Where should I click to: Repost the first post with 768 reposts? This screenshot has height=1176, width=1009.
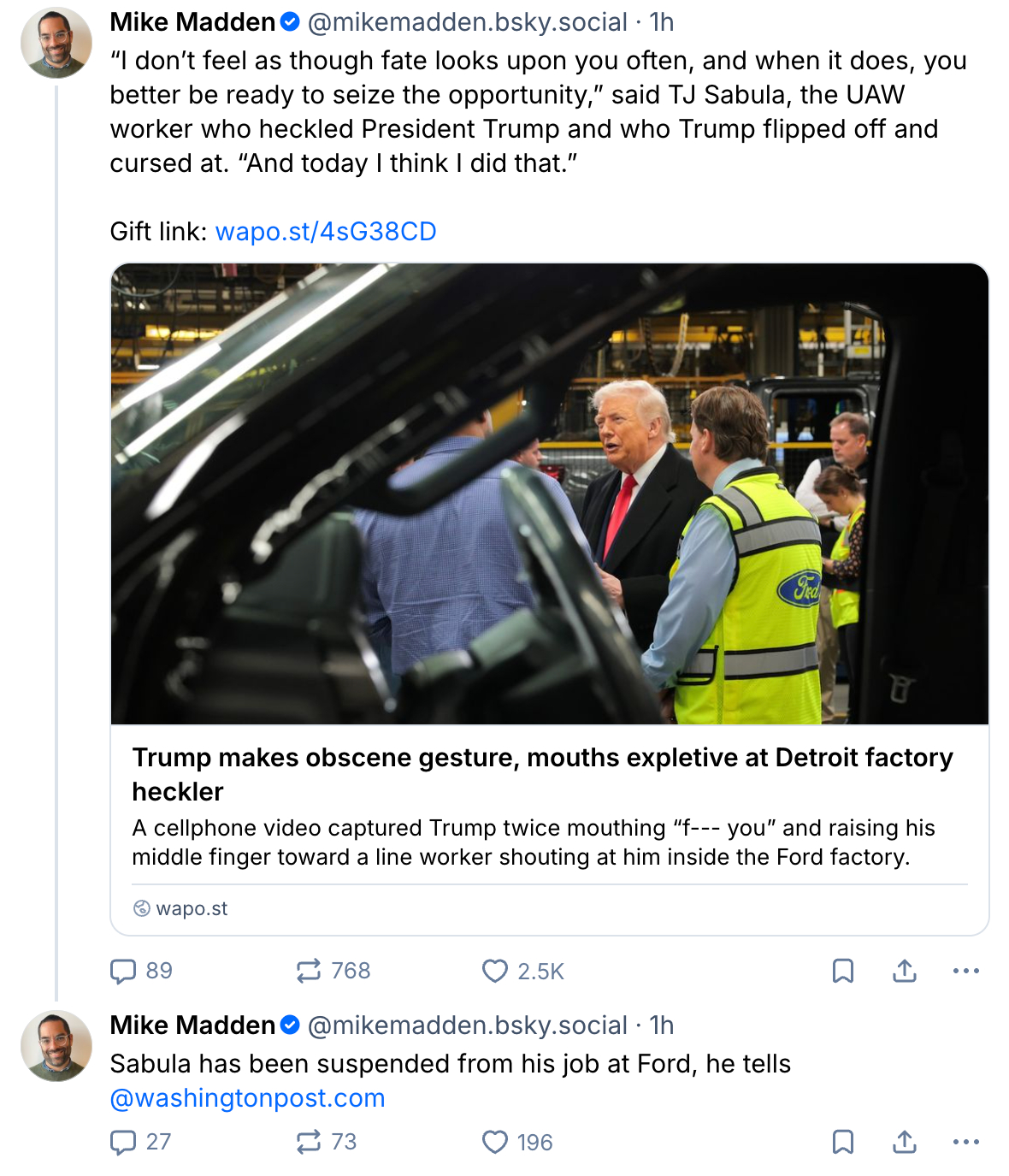coord(309,971)
